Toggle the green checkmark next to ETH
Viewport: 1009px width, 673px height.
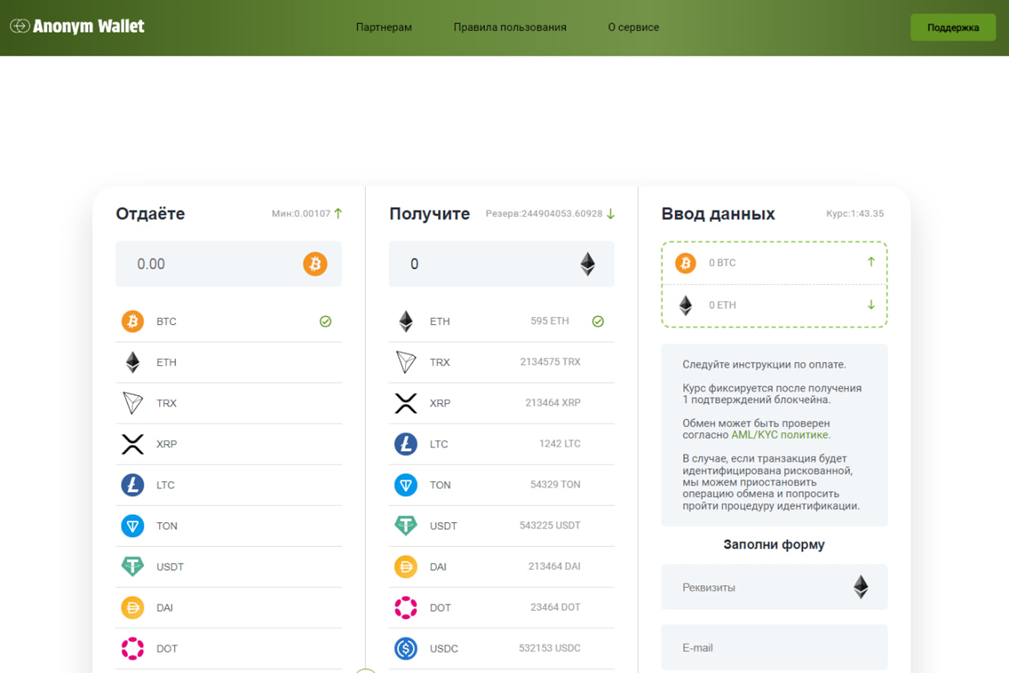pyautogui.click(x=598, y=321)
